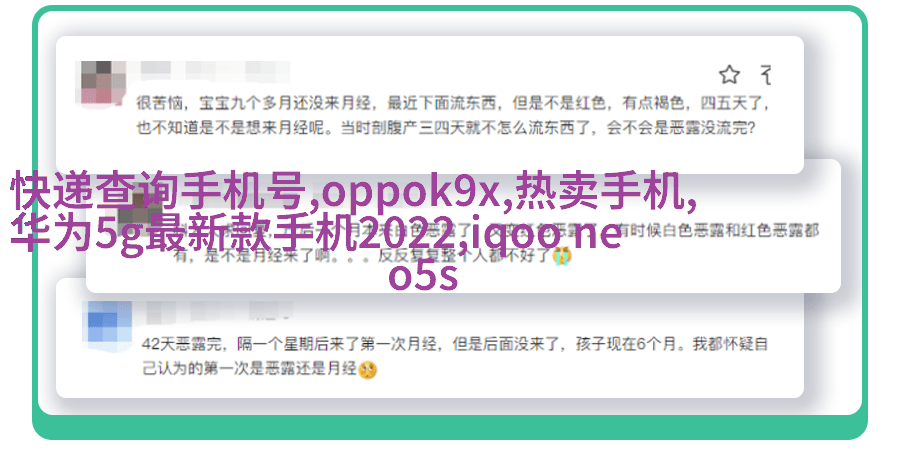Select the comment line starting 42天恶露完
Viewport: 900px width, 455px height.
point(455,344)
